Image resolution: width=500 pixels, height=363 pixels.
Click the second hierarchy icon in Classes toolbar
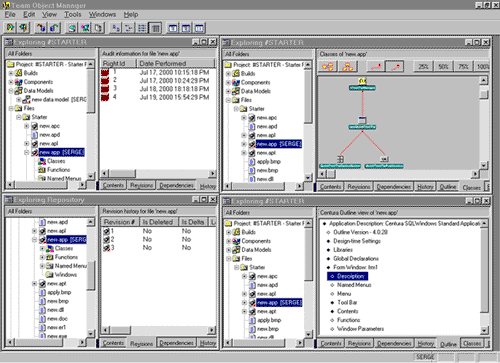pos(348,67)
